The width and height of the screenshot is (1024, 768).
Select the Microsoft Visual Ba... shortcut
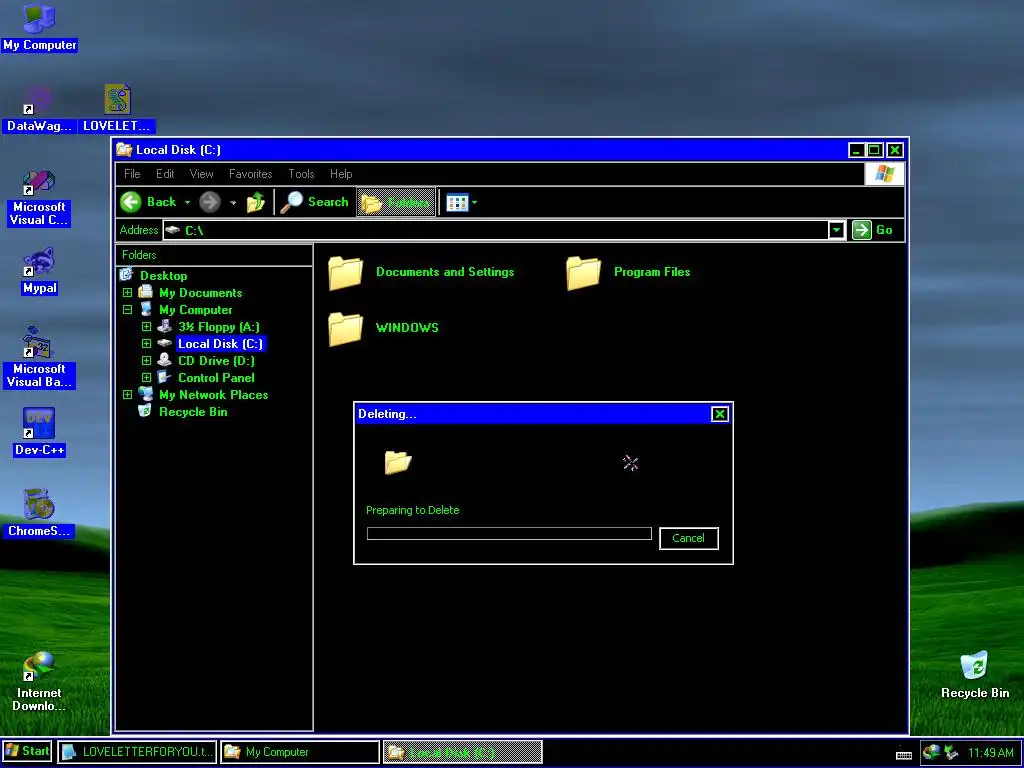tap(39, 358)
